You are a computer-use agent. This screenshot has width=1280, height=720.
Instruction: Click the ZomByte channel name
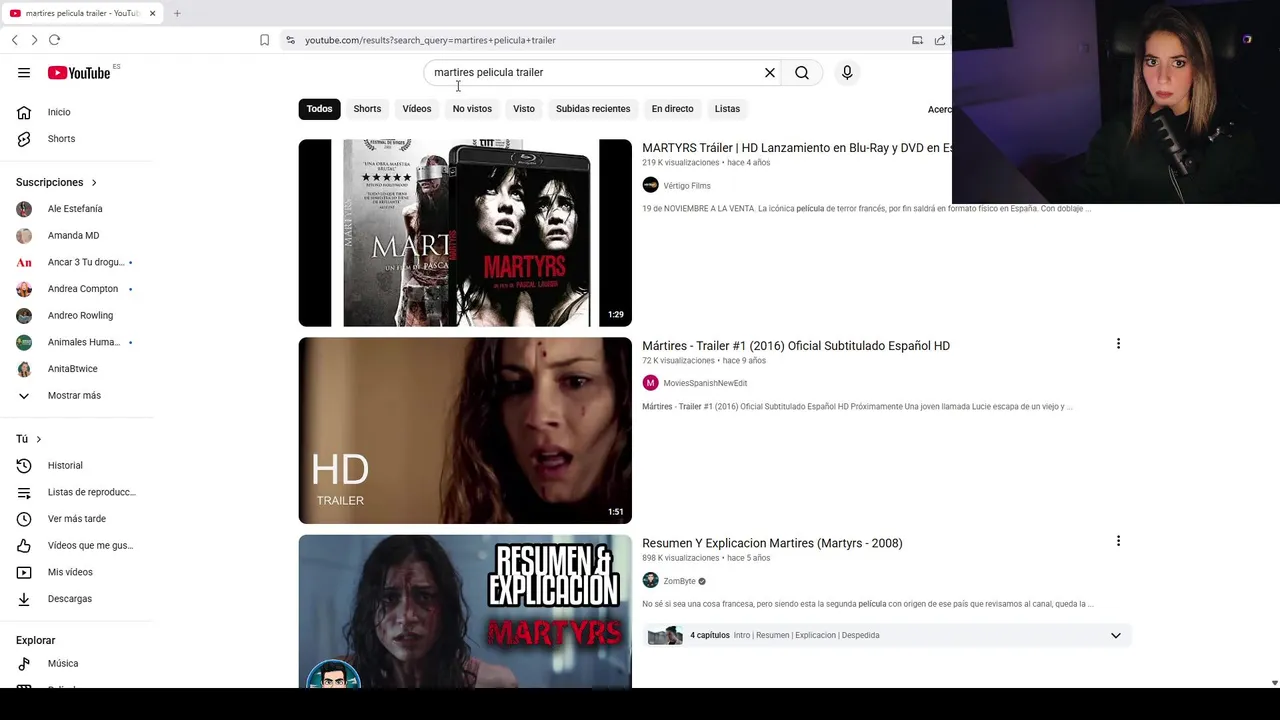(x=679, y=581)
